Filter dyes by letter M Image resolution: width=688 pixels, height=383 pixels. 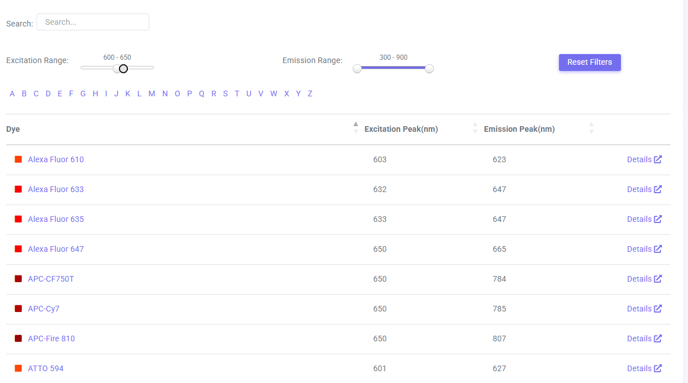click(x=152, y=93)
